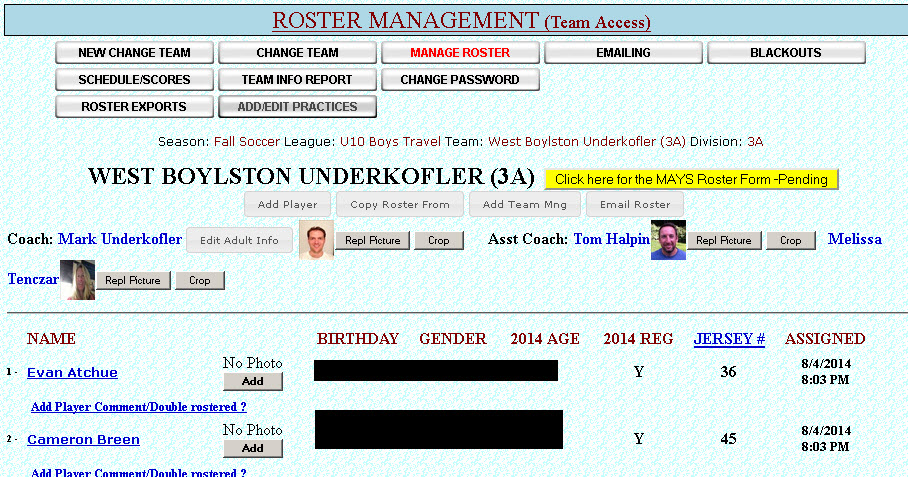Go to the Emailing section
Viewport: 908px width, 477px height.
[623, 53]
